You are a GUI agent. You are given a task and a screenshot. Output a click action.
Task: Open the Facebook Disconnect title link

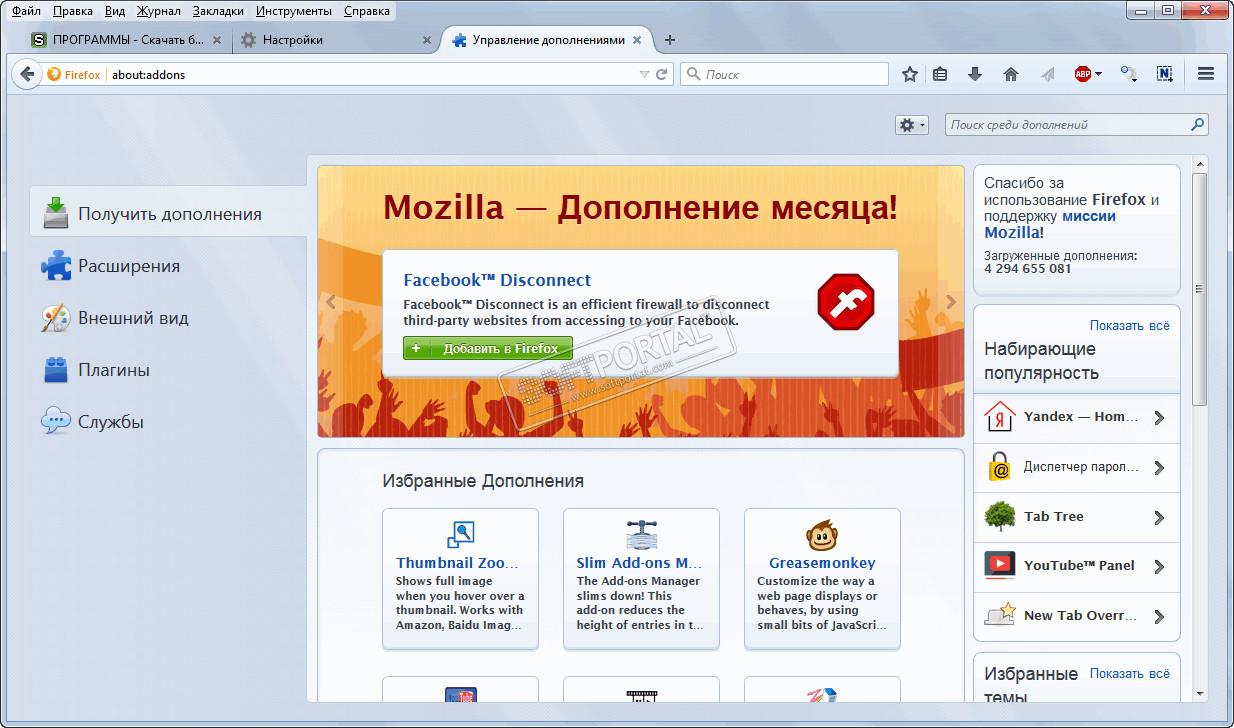tap(497, 280)
